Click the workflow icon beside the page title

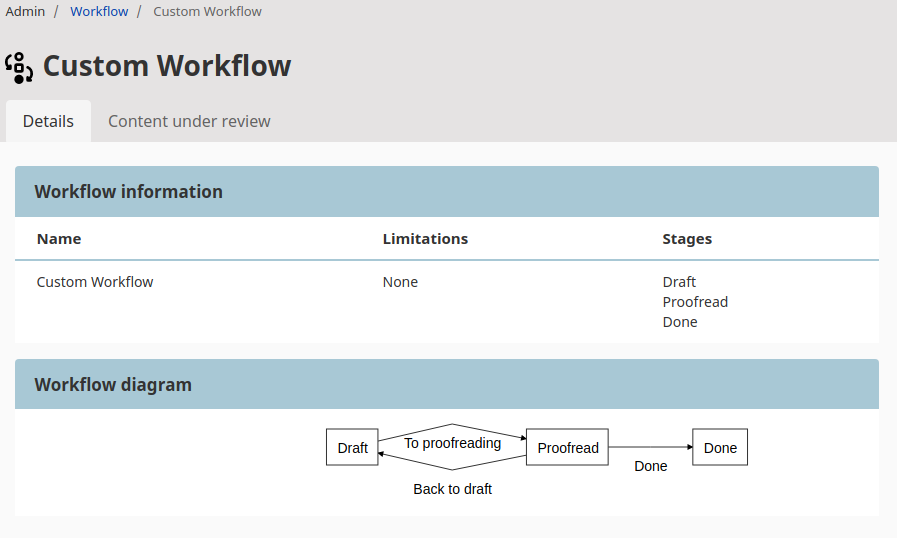(19, 68)
